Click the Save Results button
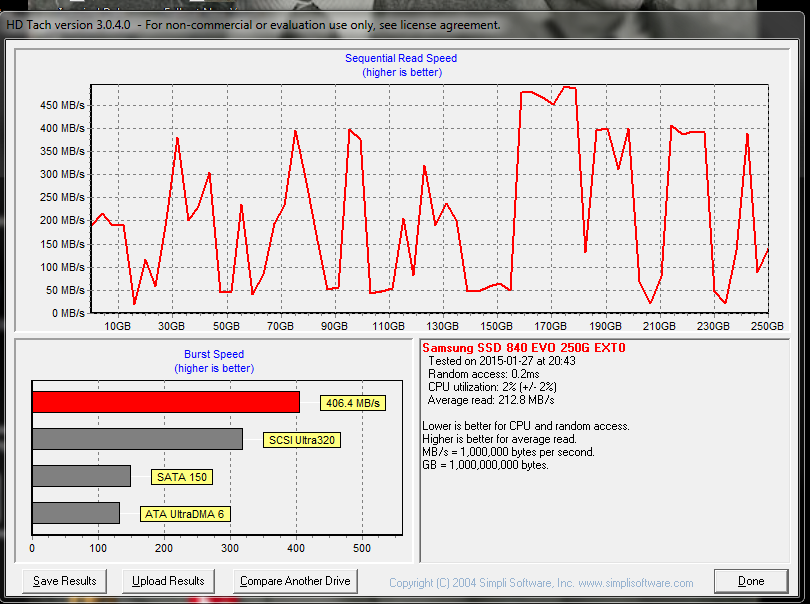 coord(65,581)
